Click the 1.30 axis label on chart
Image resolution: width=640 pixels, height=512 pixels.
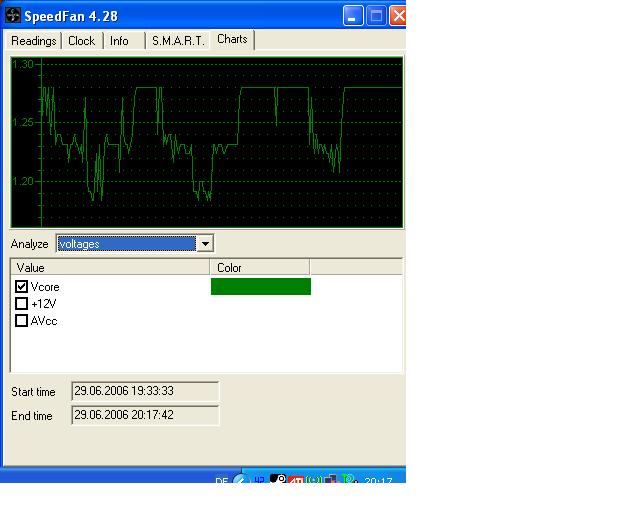click(x=23, y=64)
